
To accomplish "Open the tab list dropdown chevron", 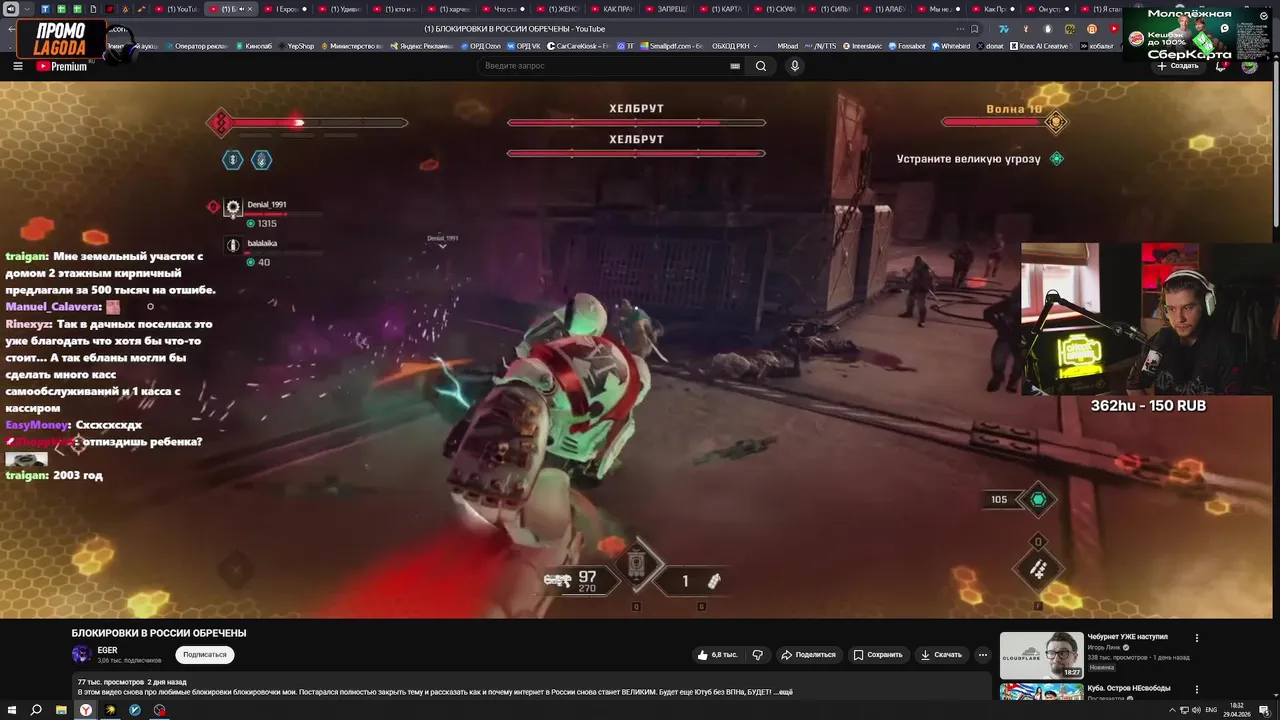I will (x=28, y=9).
